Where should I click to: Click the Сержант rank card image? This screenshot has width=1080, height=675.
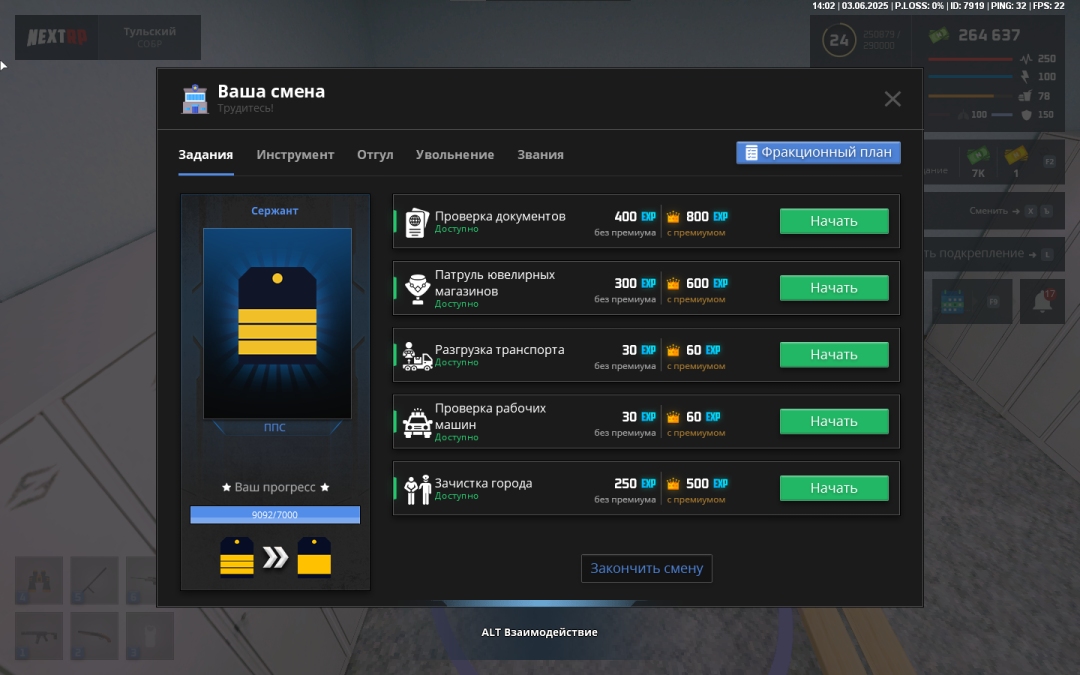coord(277,323)
